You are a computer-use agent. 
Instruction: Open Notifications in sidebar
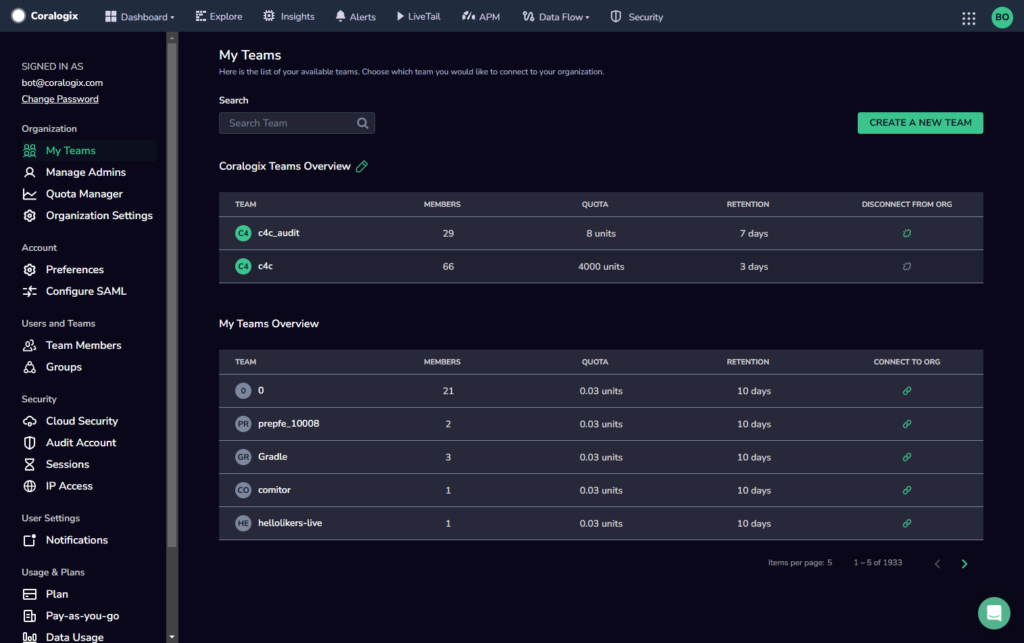(x=65, y=540)
